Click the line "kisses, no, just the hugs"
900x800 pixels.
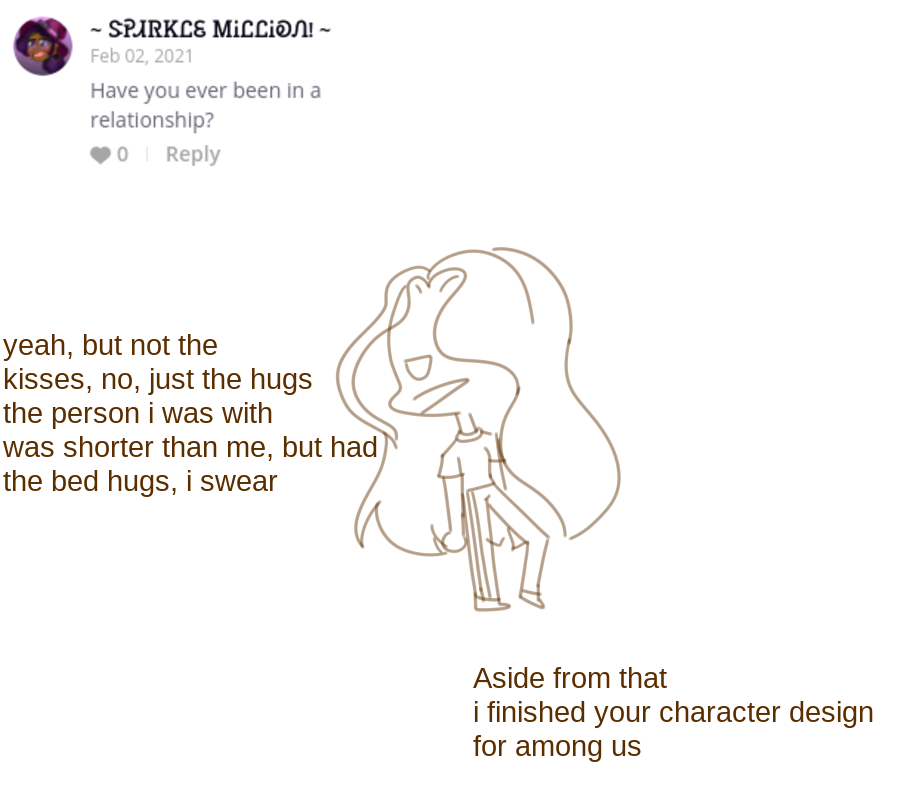157,380
